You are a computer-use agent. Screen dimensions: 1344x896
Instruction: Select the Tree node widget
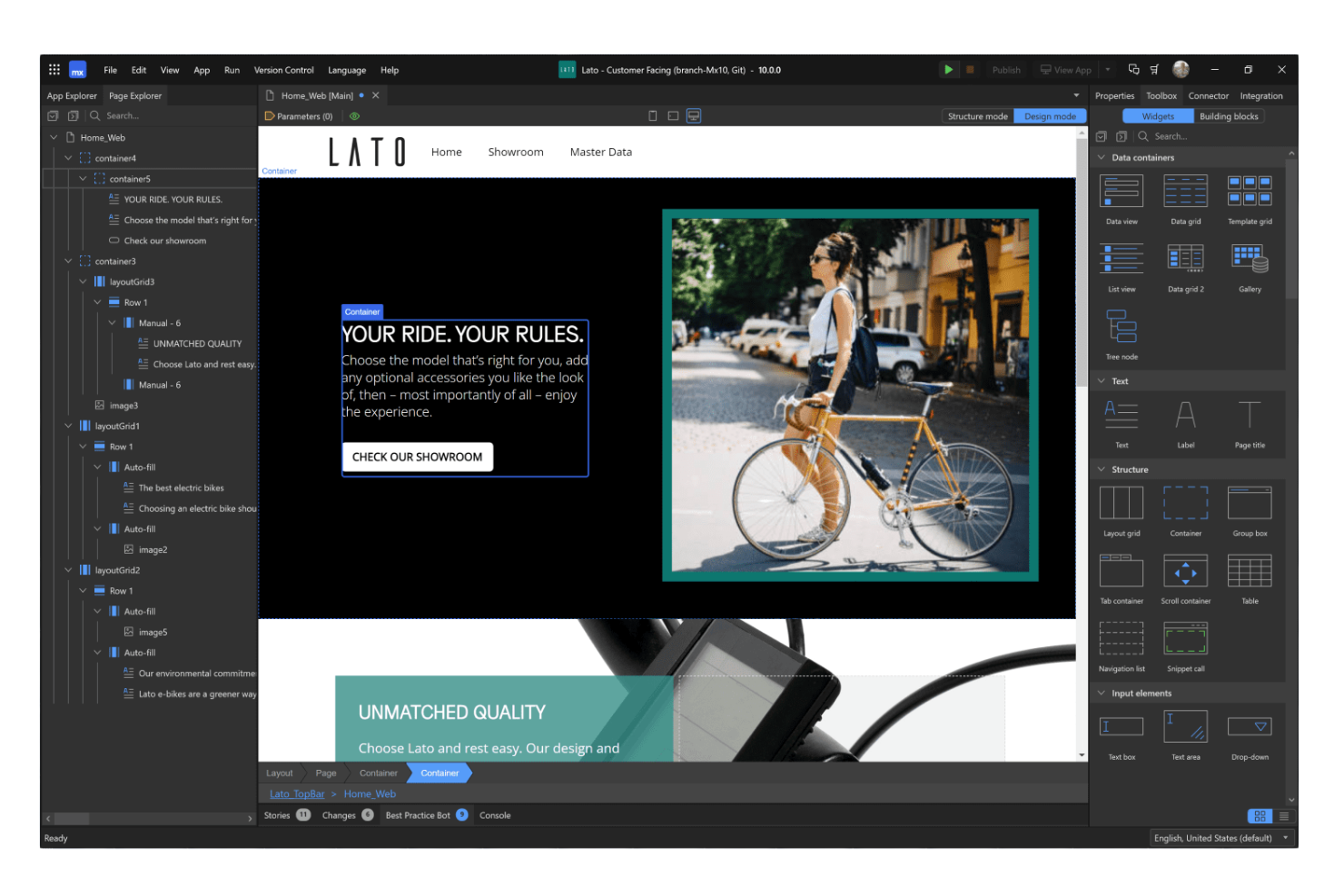1121,327
